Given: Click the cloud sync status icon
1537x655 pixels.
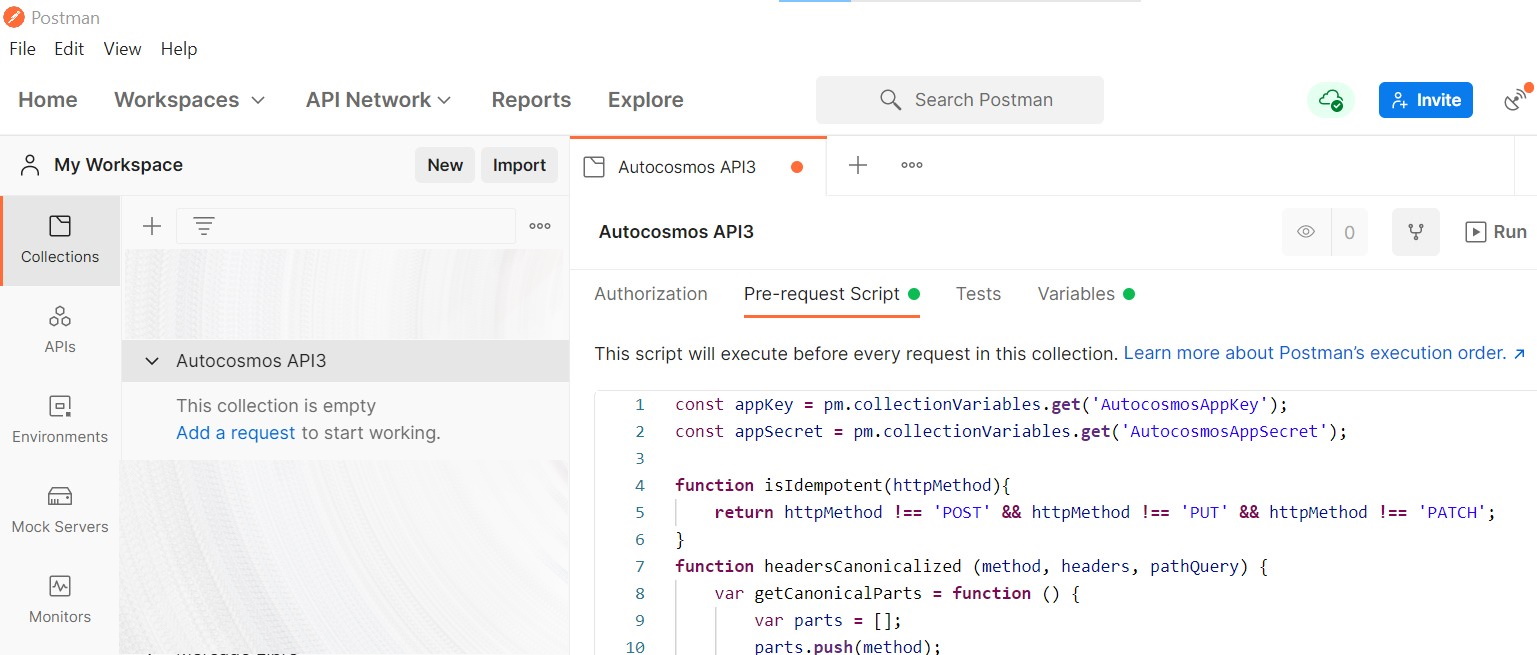Looking at the screenshot, I should 1331,100.
